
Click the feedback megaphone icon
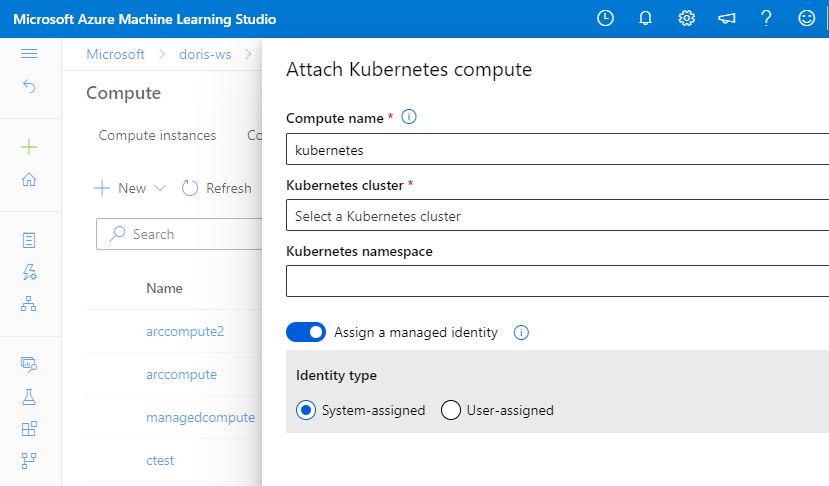pyautogui.click(x=726, y=18)
